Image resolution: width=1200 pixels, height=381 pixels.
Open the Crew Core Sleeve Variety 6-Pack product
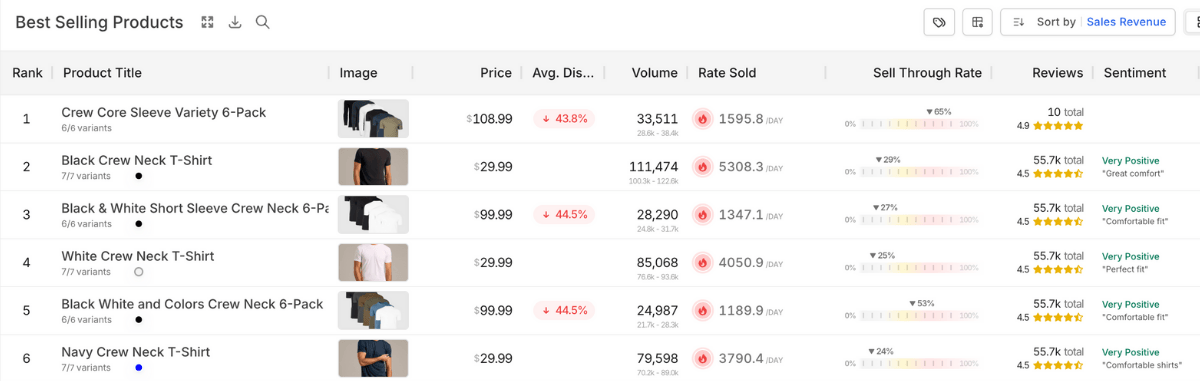164,113
